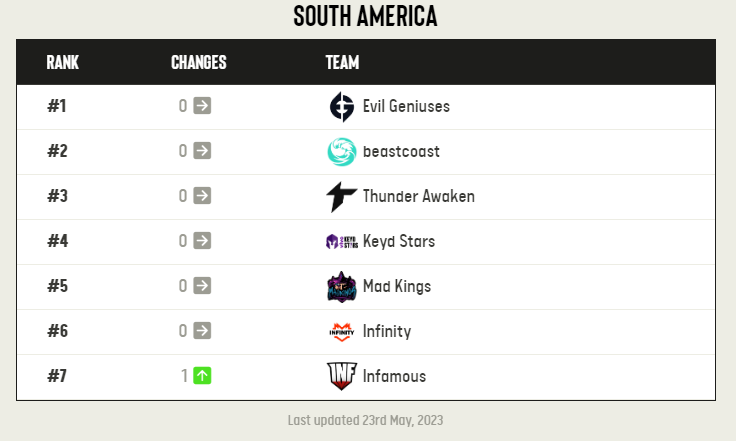Viewport: 736px width, 441px height.
Task: Click the beastcoast teal logo
Action: click(x=342, y=152)
